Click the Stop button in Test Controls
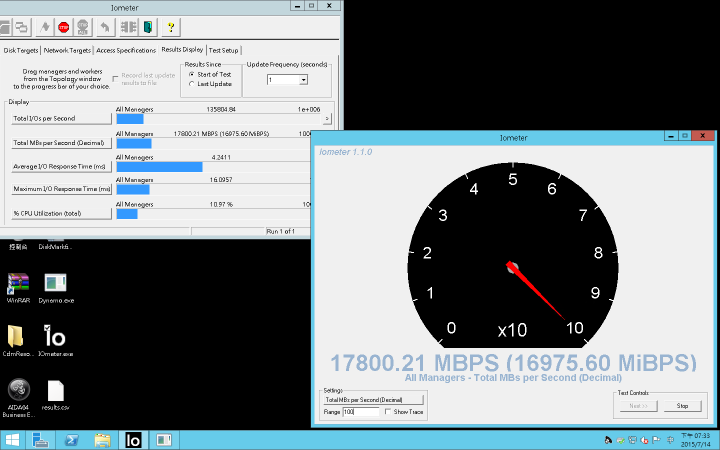The image size is (720, 450). coord(682,406)
